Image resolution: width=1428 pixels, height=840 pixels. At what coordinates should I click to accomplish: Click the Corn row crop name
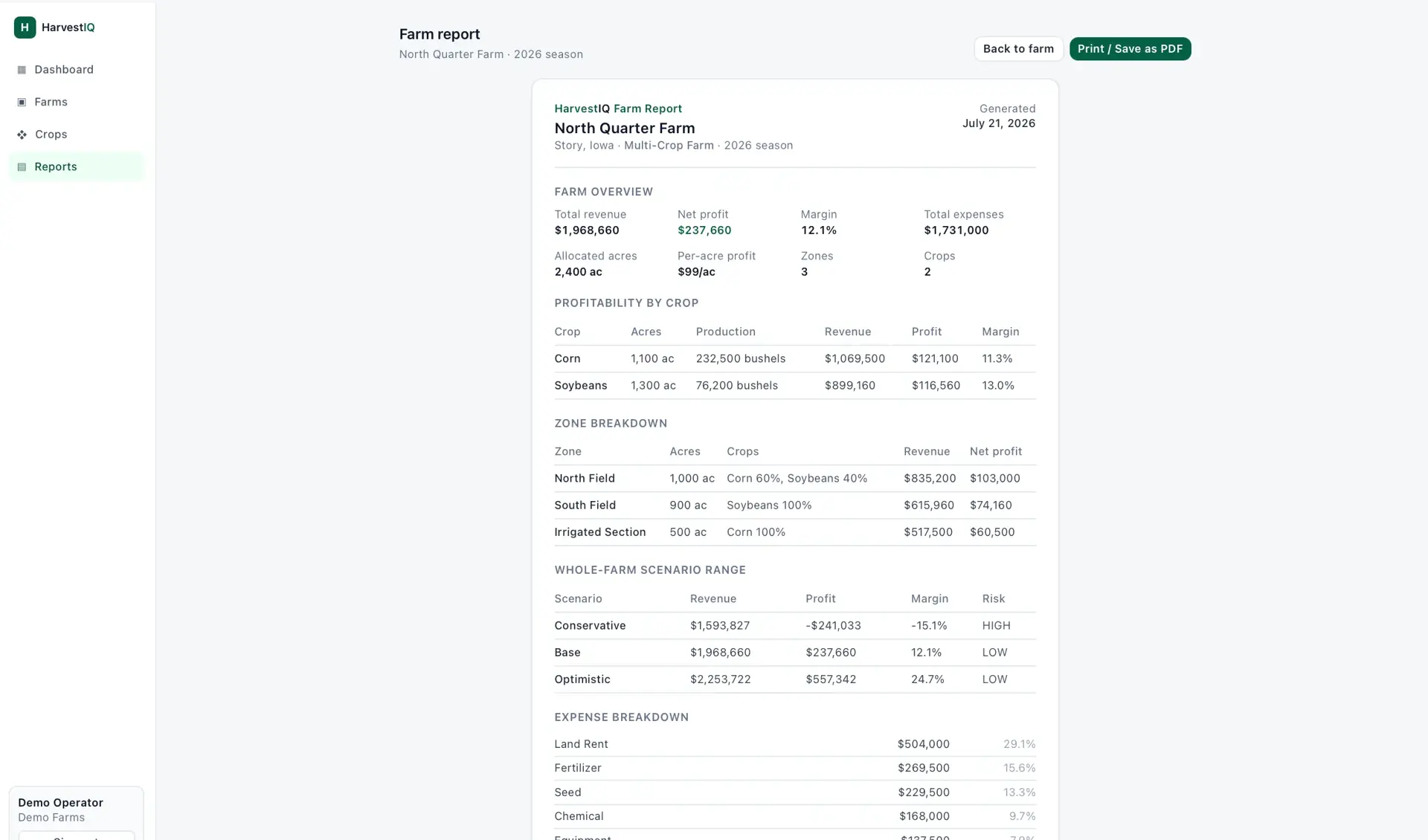click(567, 359)
